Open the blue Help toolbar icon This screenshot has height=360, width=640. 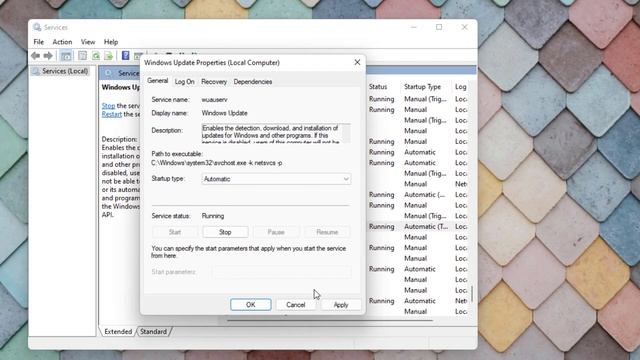(x=126, y=56)
